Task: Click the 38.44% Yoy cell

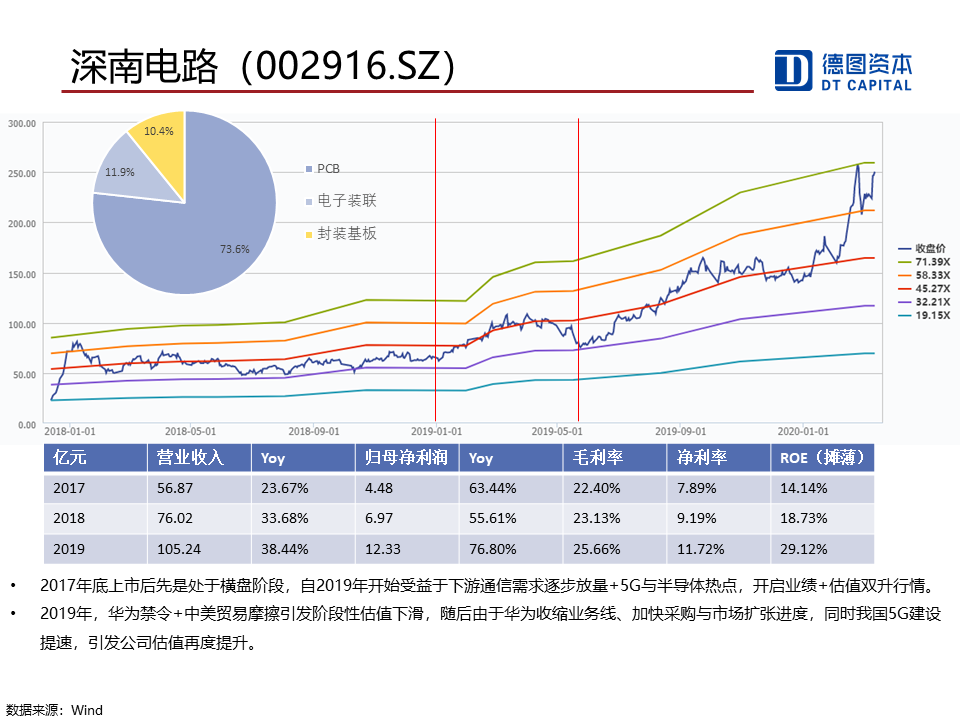Action: point(304,549)
